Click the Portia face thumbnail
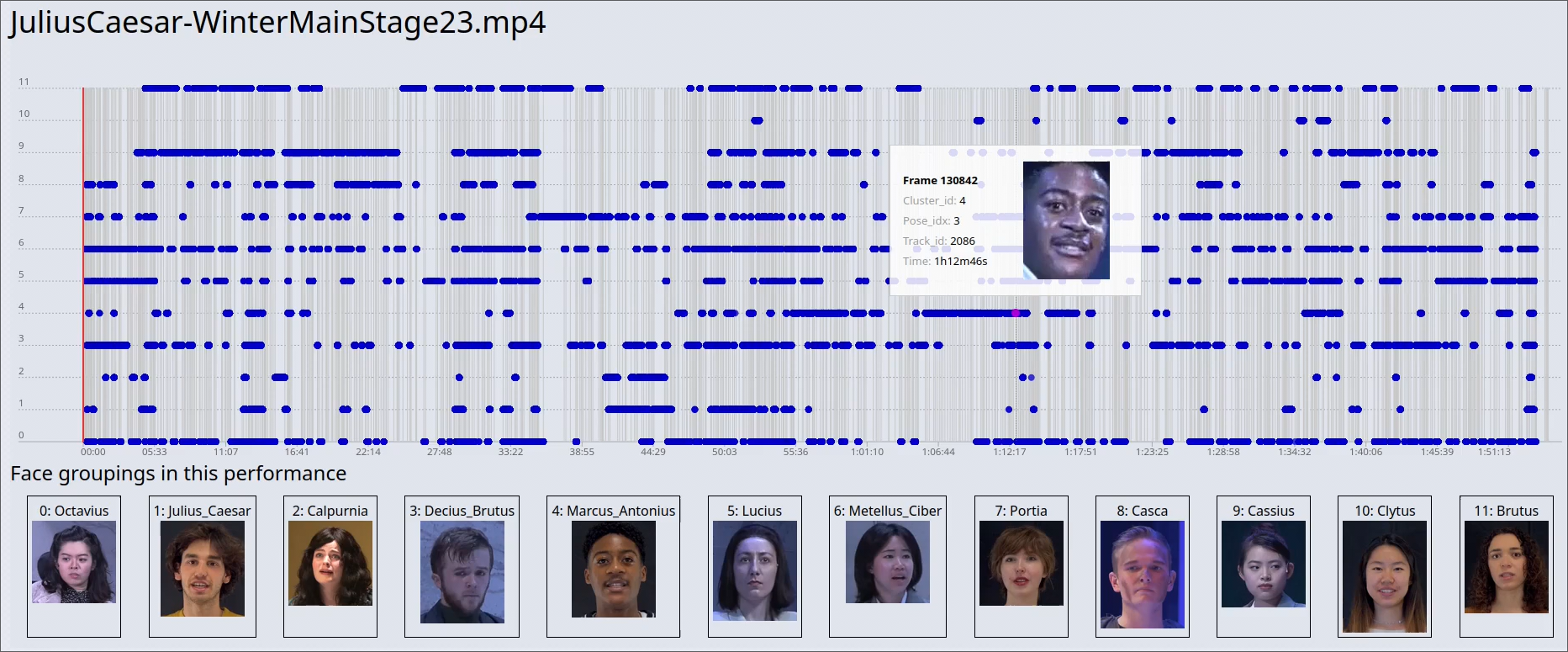The image size is (1568, 652). (1022, 563)
